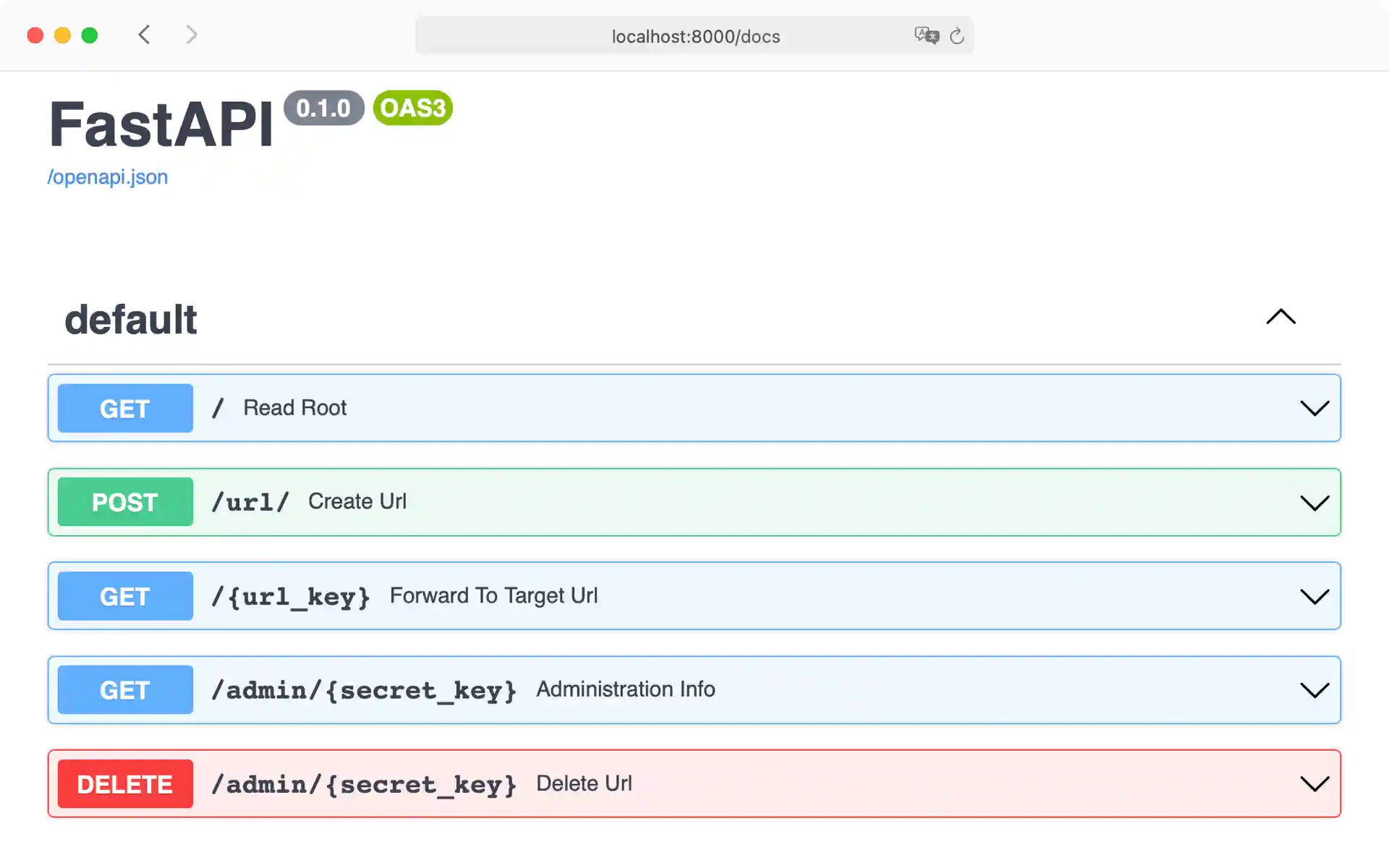Click the default section header
The image size is (1389, 868).
(x=130, y=318)
